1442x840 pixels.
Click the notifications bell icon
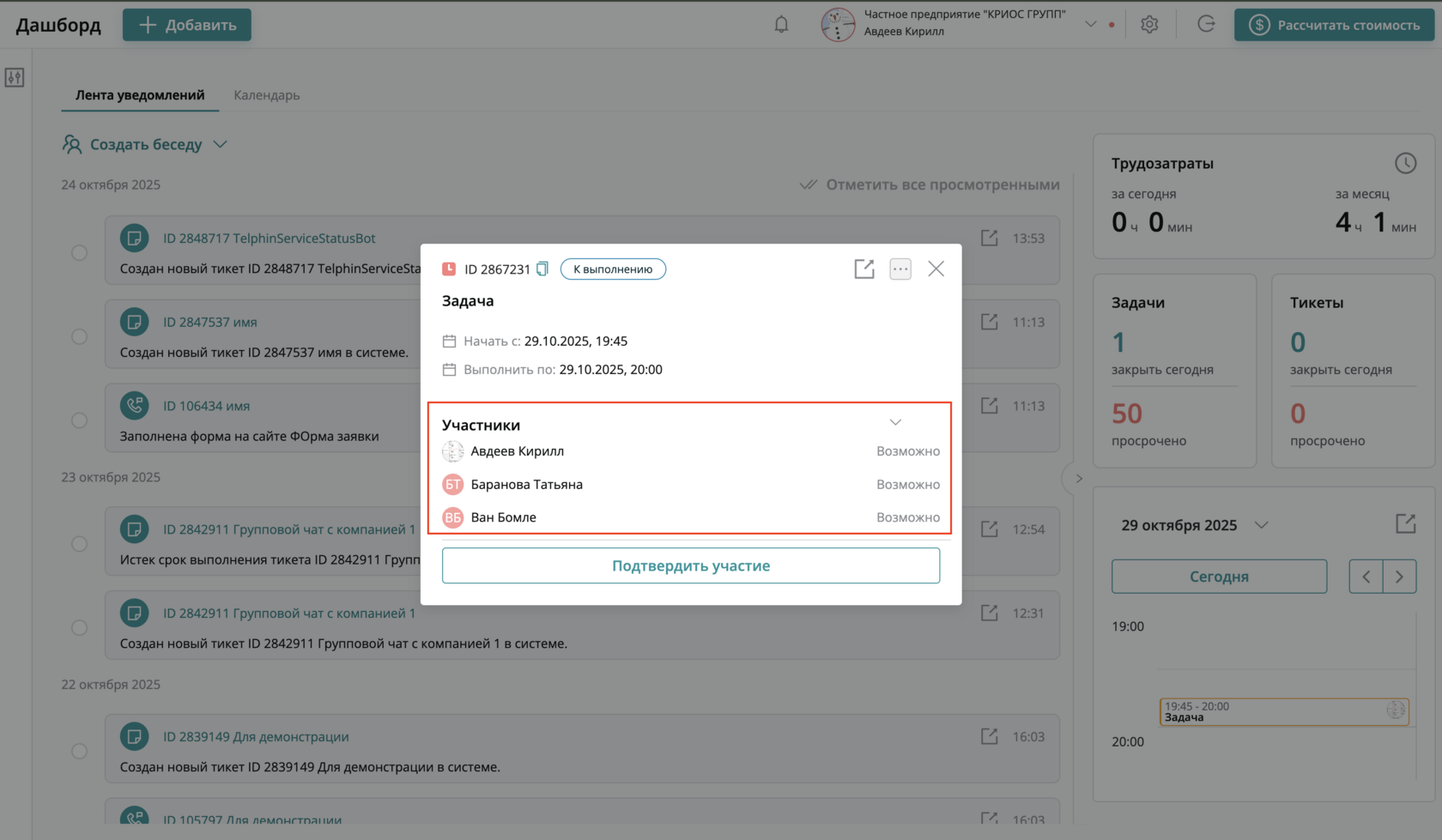click(781, 25)
